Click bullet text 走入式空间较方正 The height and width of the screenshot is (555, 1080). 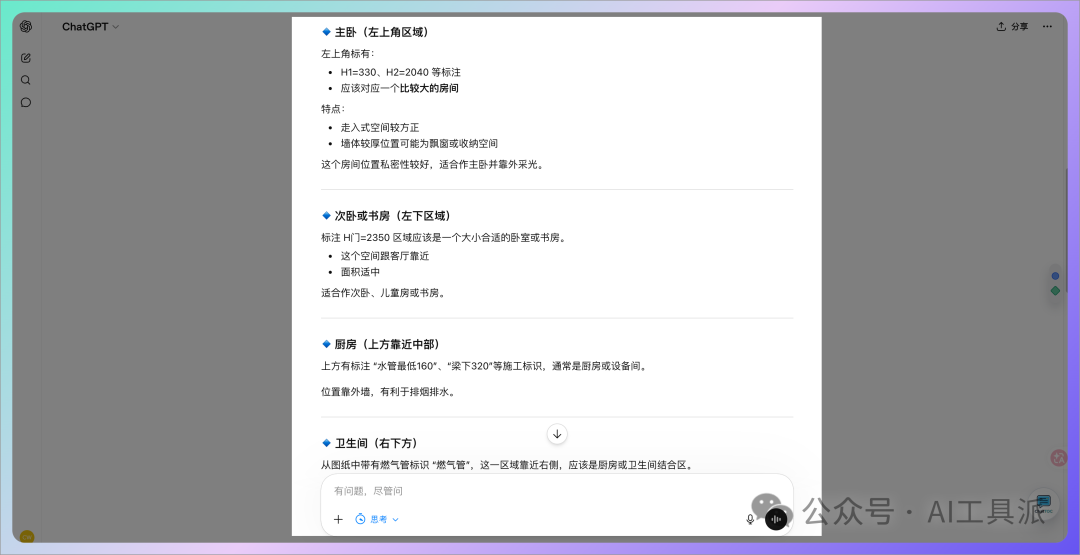pos(380,128)
